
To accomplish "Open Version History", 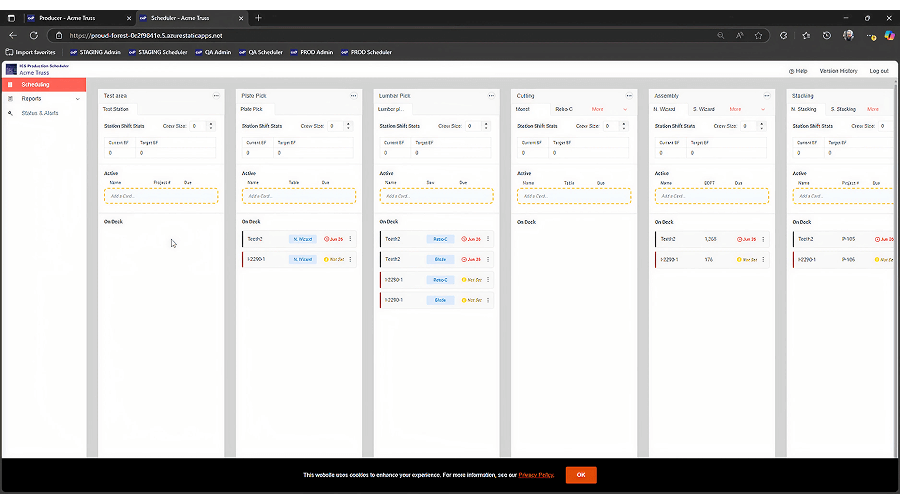I will pos(838,71).
